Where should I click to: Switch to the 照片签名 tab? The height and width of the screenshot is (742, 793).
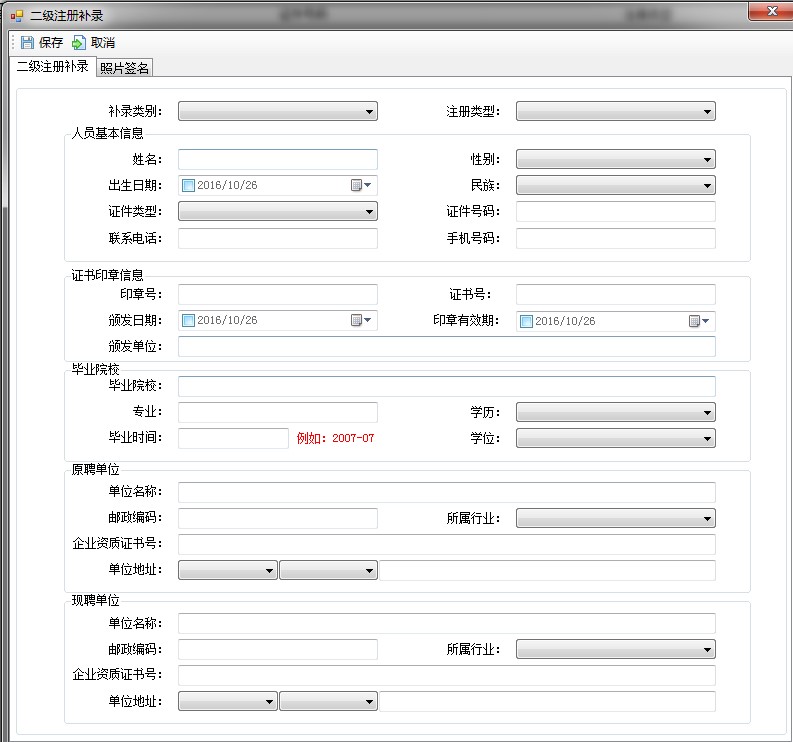(125, 68)
